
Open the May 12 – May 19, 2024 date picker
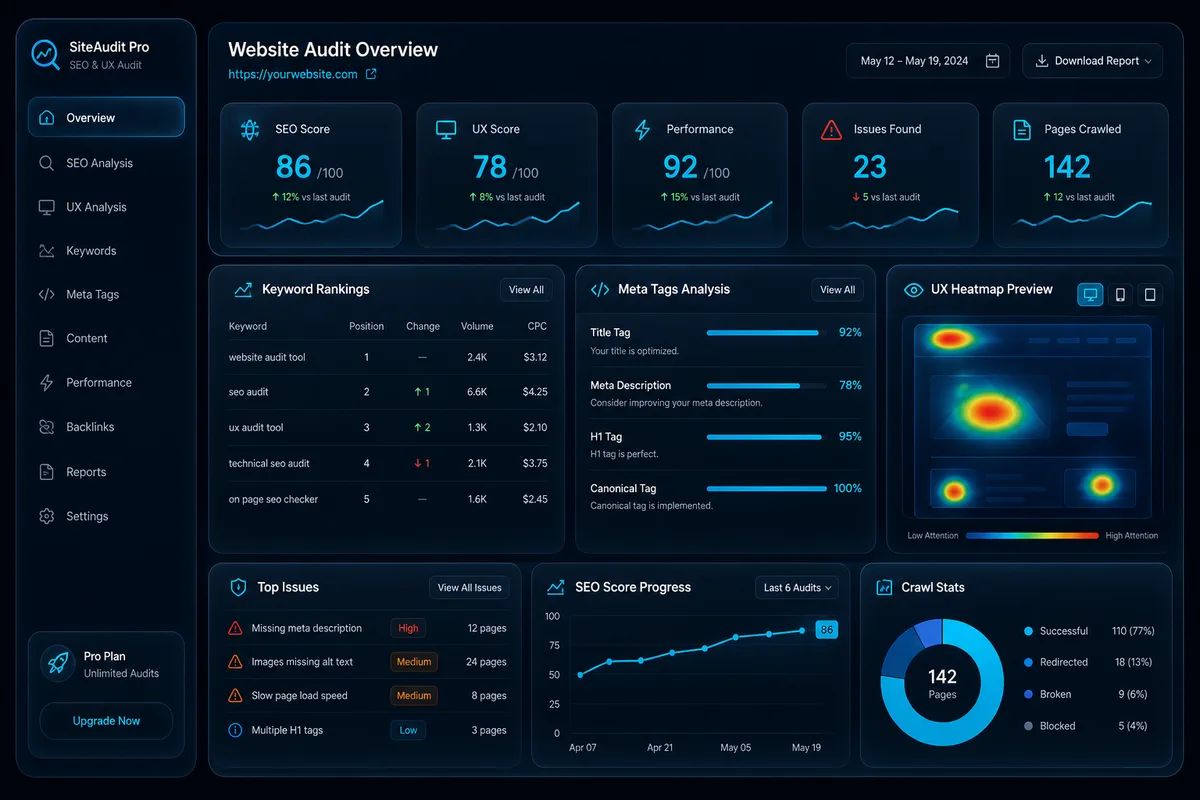point(927,61)
